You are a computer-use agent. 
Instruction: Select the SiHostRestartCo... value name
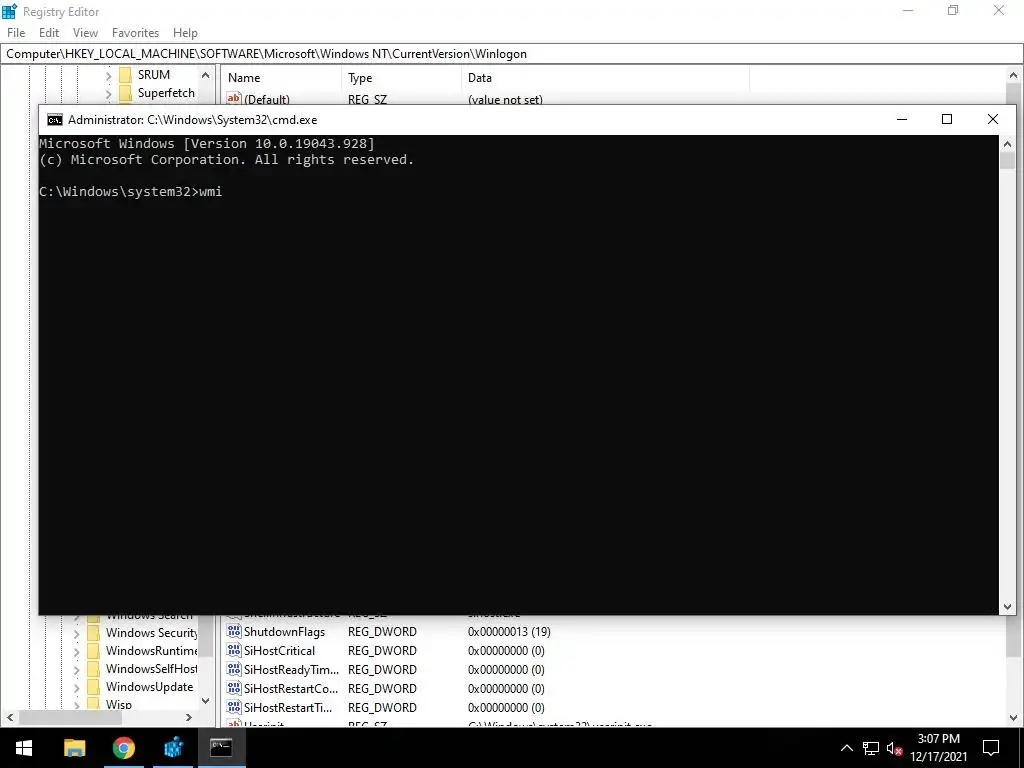291,688
